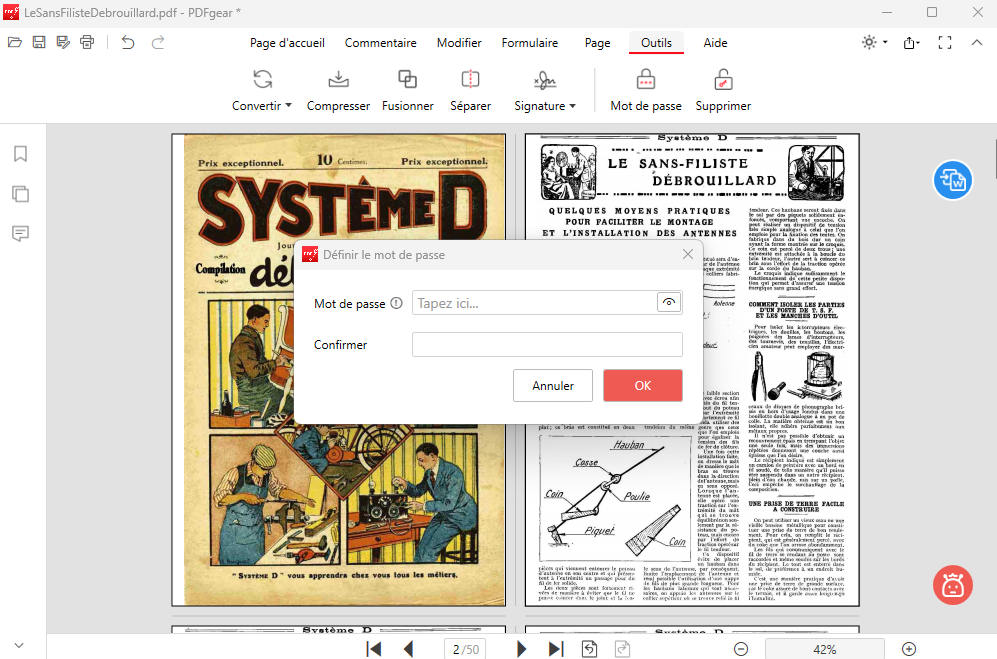Save the document with the floppy icon
This screenshot has height=659, width=997.
point(39,43)
